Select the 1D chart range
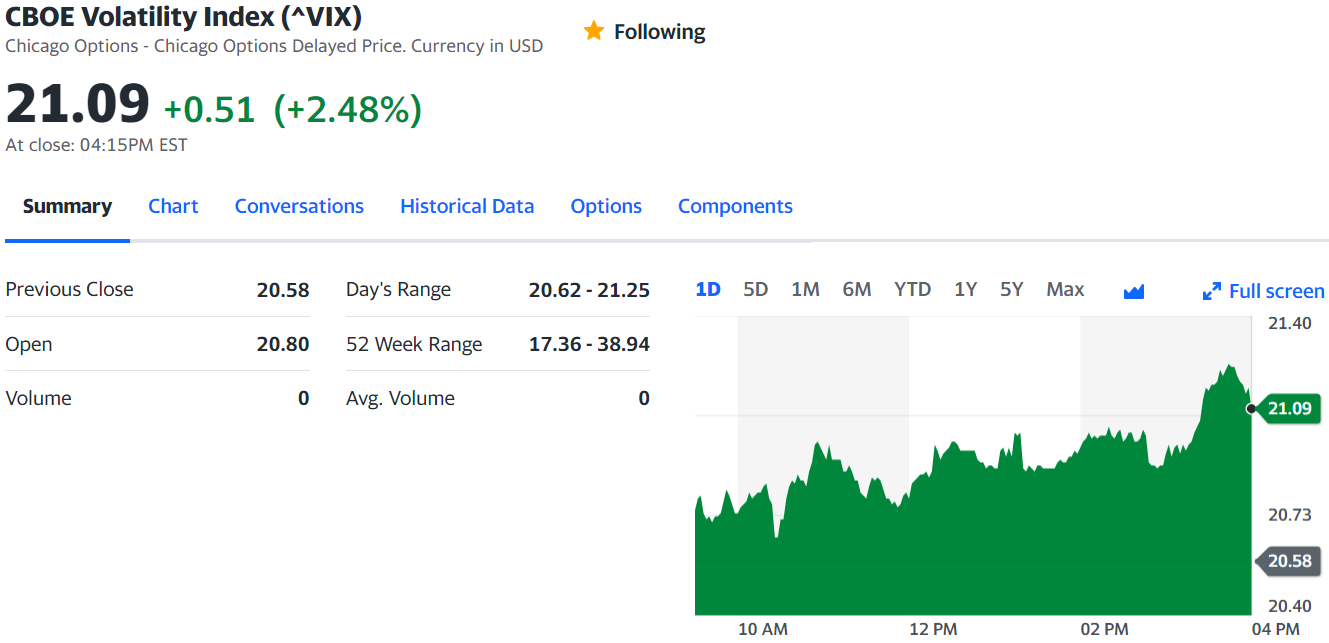 pos(708,289)
